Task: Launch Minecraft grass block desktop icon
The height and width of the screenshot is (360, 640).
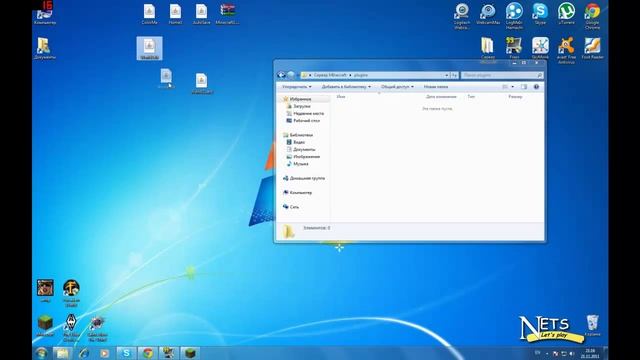Action: [x=45, y=325]
